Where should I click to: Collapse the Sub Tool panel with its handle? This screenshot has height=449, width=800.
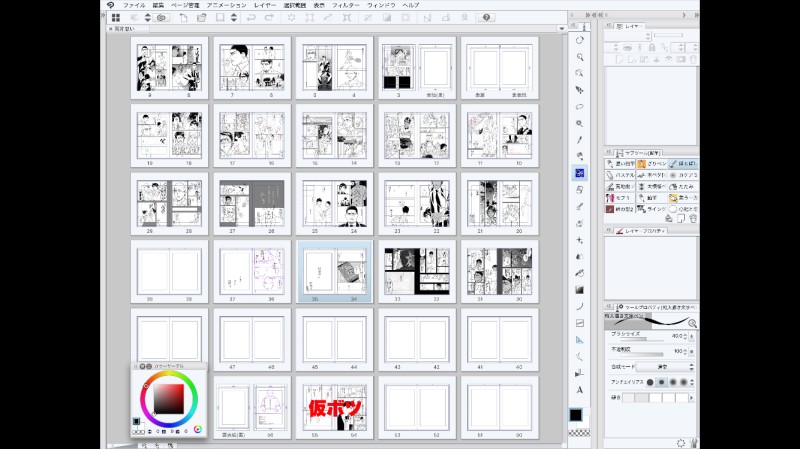pyautogui.click(x=609, y=153)
